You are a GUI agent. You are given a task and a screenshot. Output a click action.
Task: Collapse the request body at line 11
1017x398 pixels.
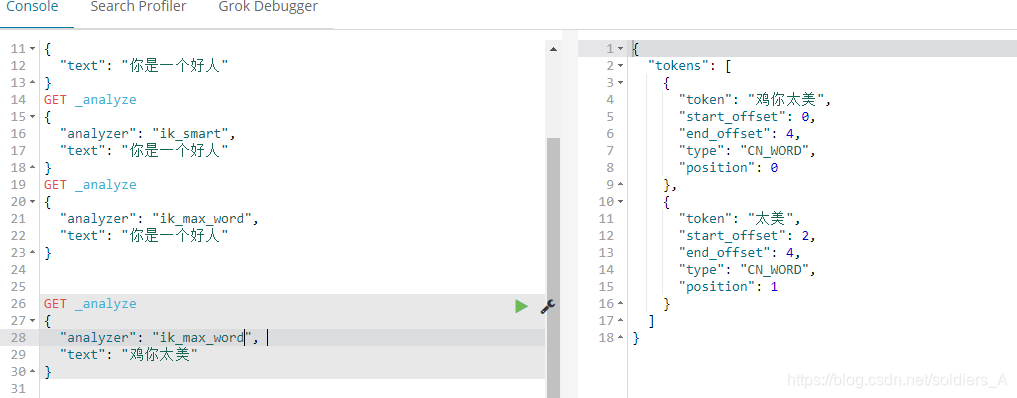(33, 49)
